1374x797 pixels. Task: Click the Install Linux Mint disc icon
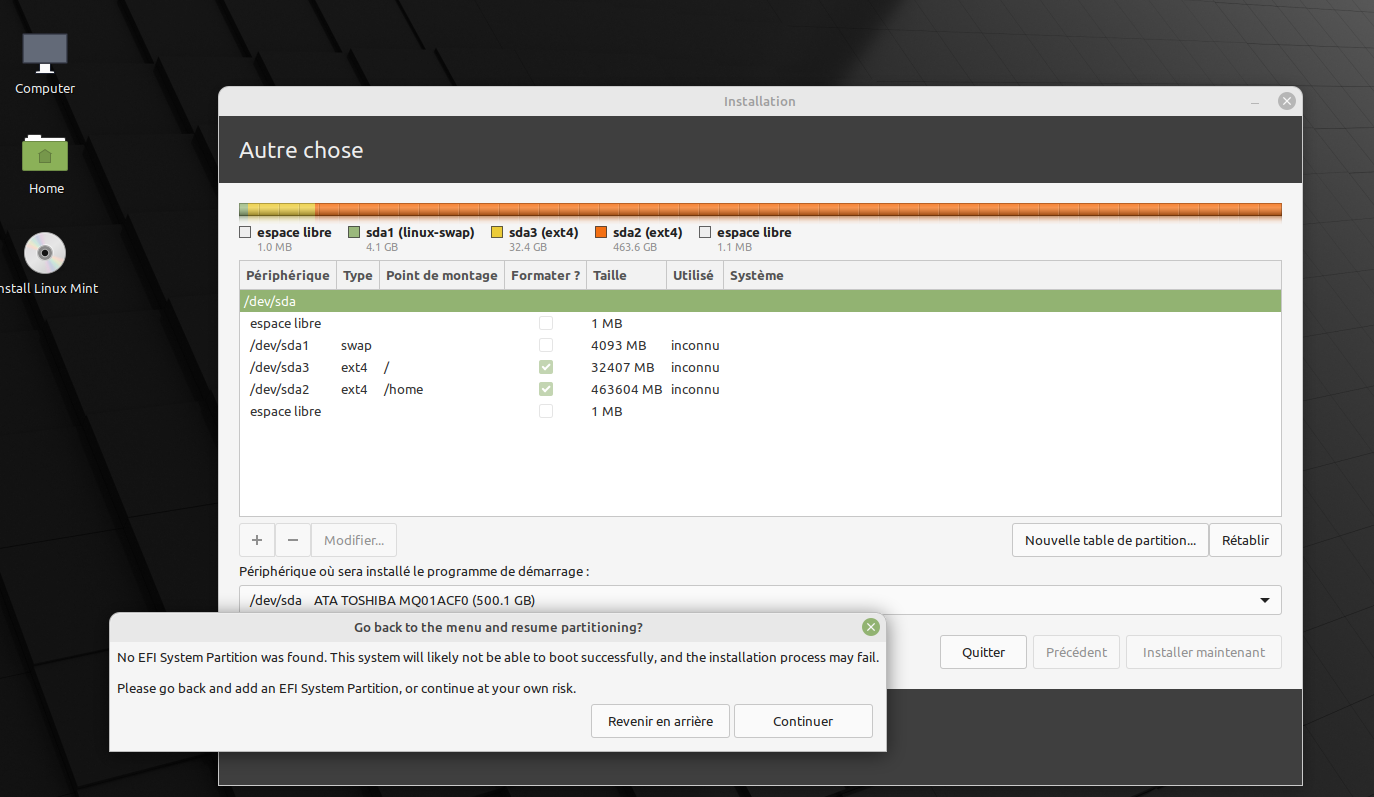[x=45, y=254]
